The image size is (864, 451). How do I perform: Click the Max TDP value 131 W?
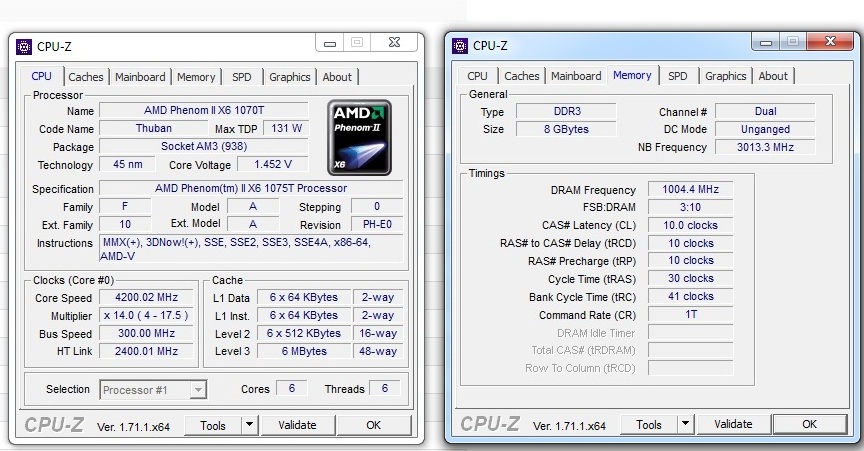tap(286, 128)
